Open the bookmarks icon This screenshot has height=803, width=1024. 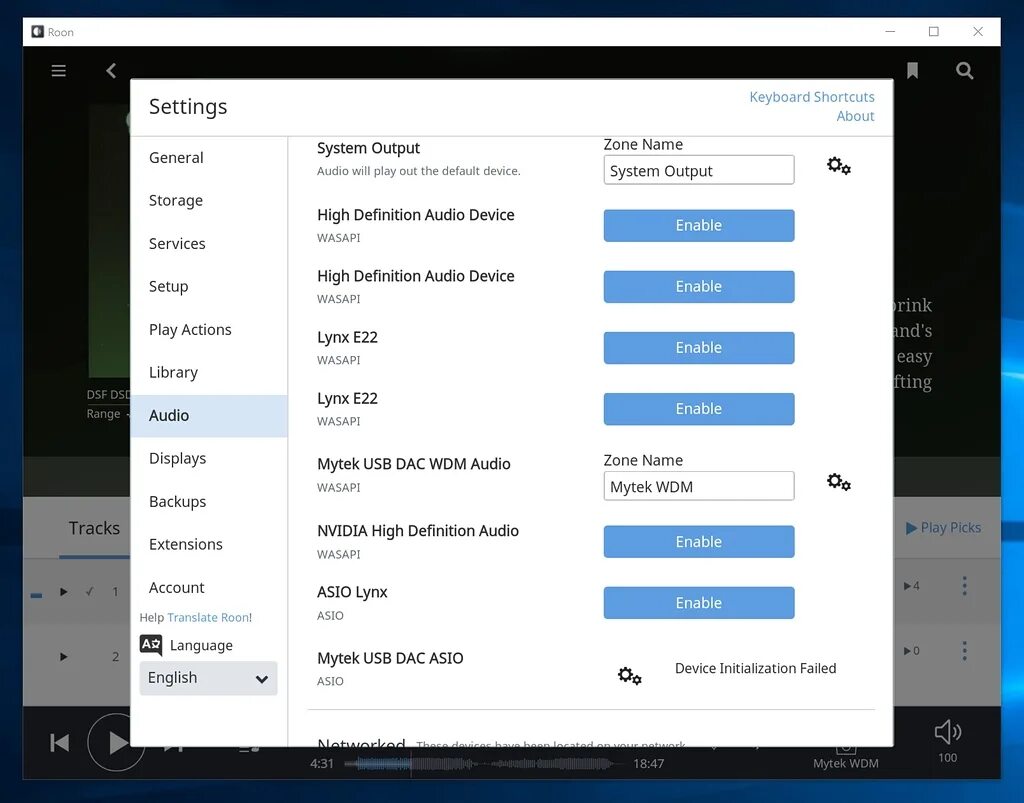912,71
